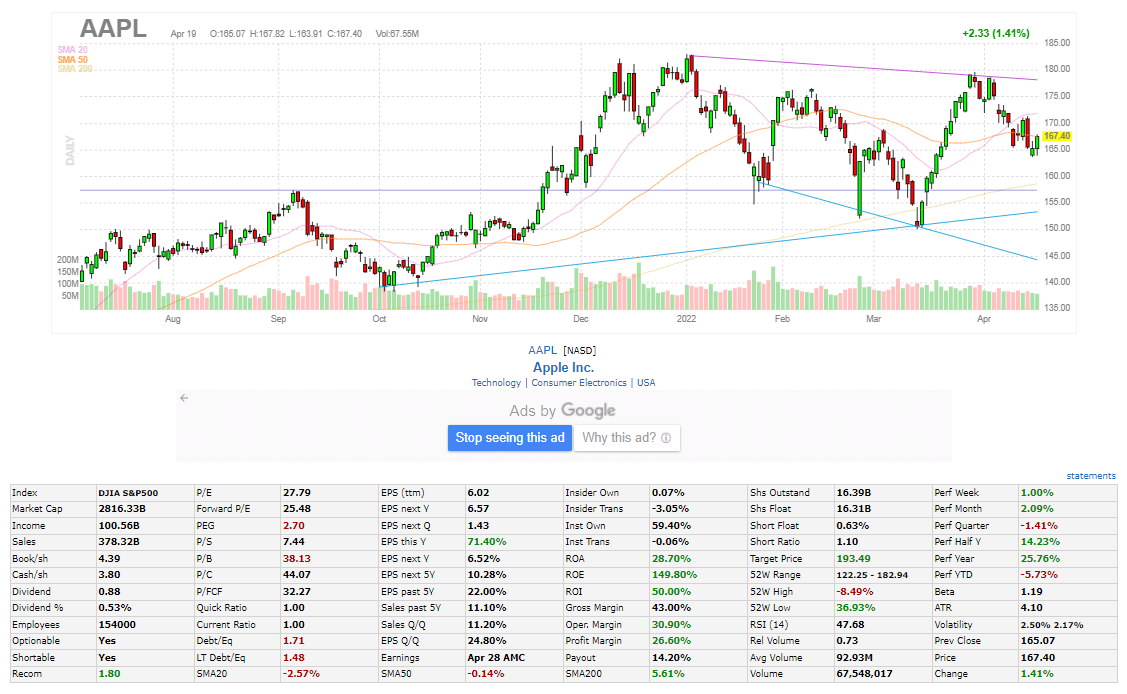
Task: Click the RSI (14) value 47.68
Action: point(850,625)
